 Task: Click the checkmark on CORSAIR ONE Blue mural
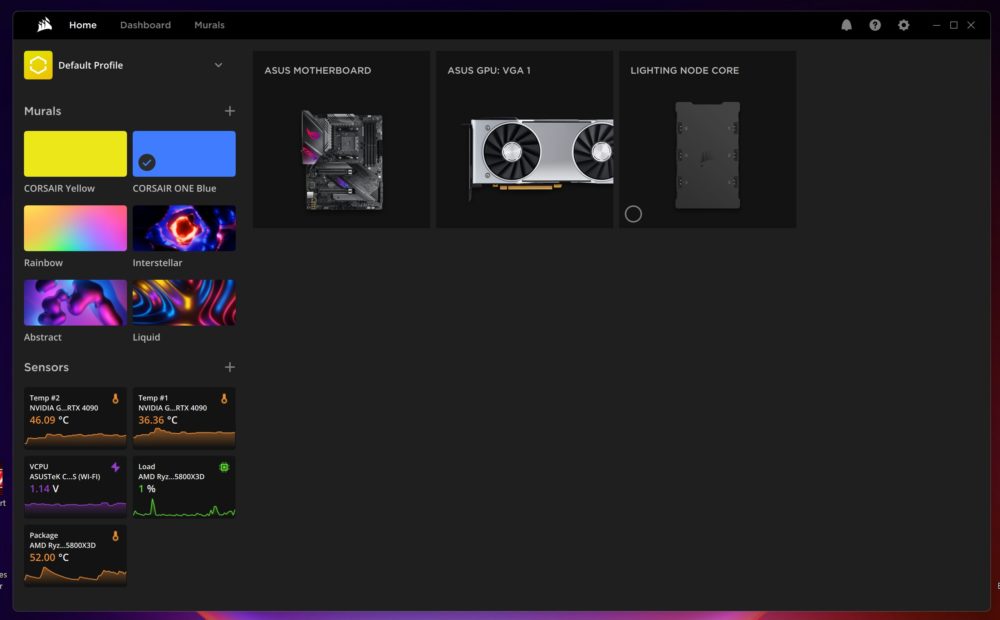(x=147, y=163)
